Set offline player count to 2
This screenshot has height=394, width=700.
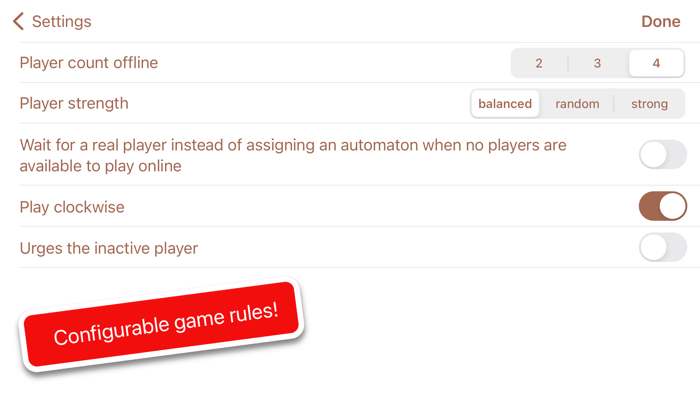[x=539, y=63]
